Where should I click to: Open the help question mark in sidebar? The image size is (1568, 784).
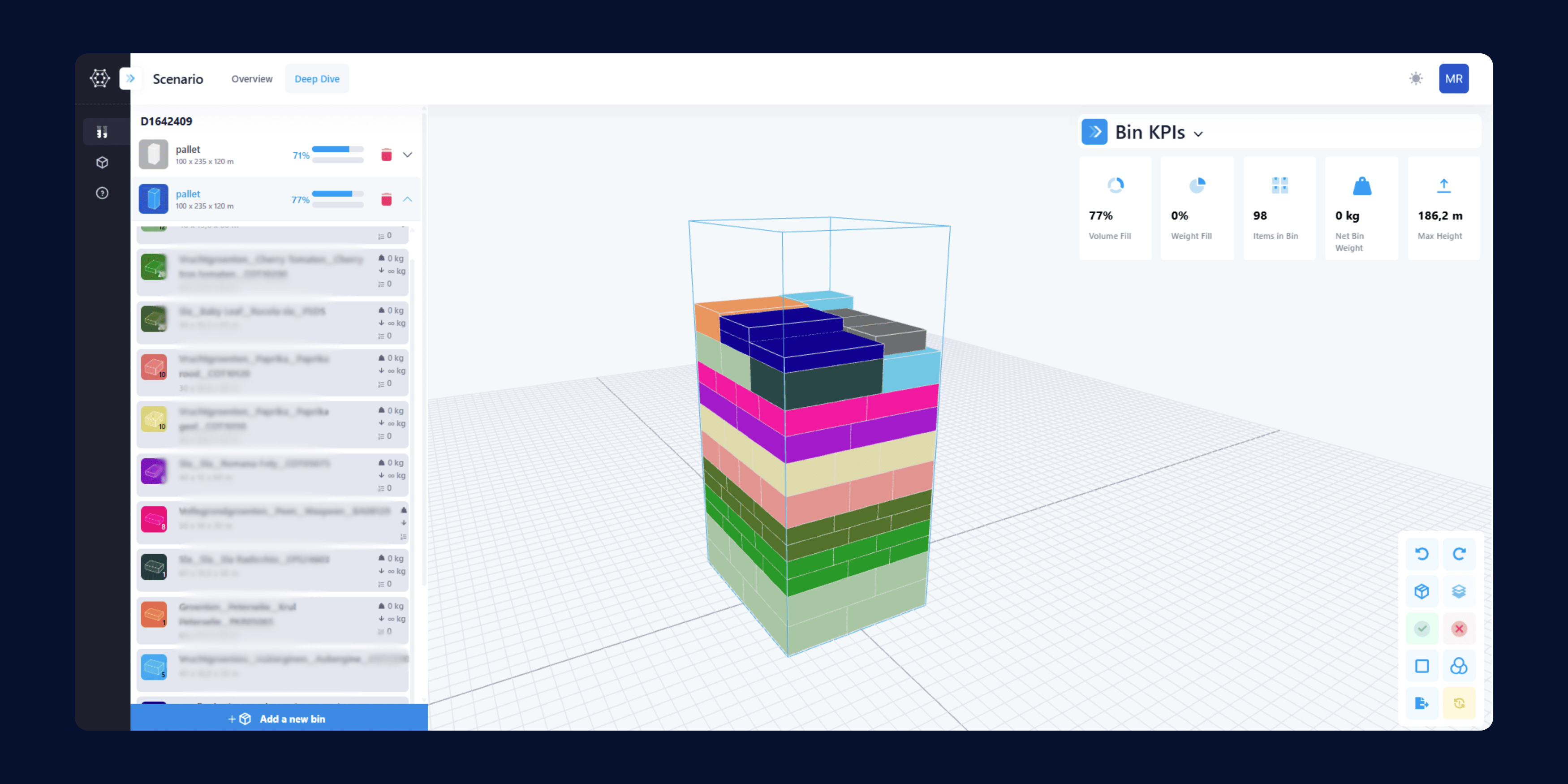(x=102, y=193)
